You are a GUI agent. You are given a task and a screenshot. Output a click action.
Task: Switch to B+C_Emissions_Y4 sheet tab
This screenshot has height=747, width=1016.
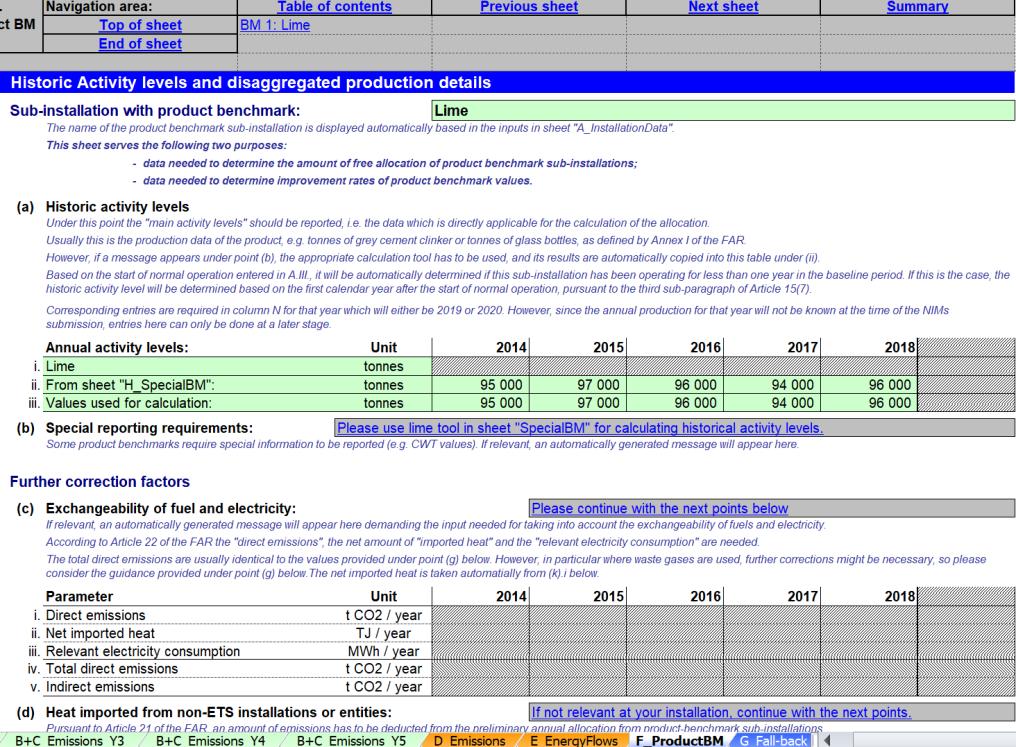pos(211,741)
